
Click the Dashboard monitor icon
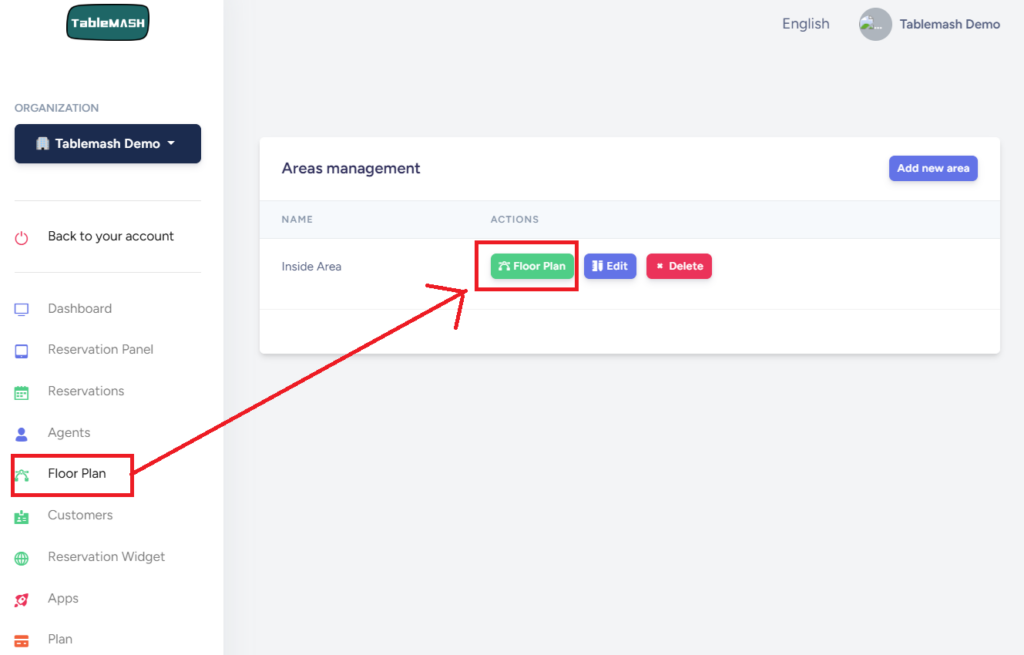click(22, 309)
